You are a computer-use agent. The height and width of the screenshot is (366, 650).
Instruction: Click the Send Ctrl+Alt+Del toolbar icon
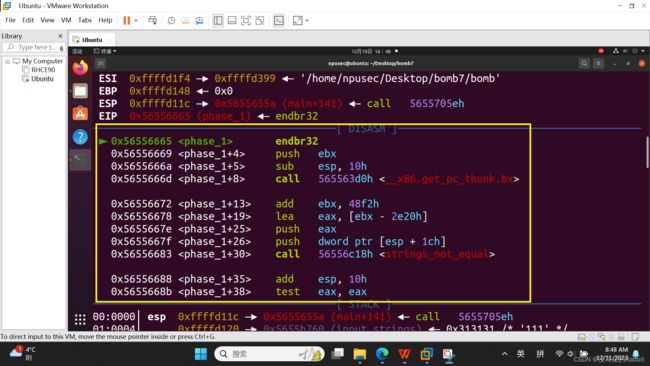click(x=153, y=20)
